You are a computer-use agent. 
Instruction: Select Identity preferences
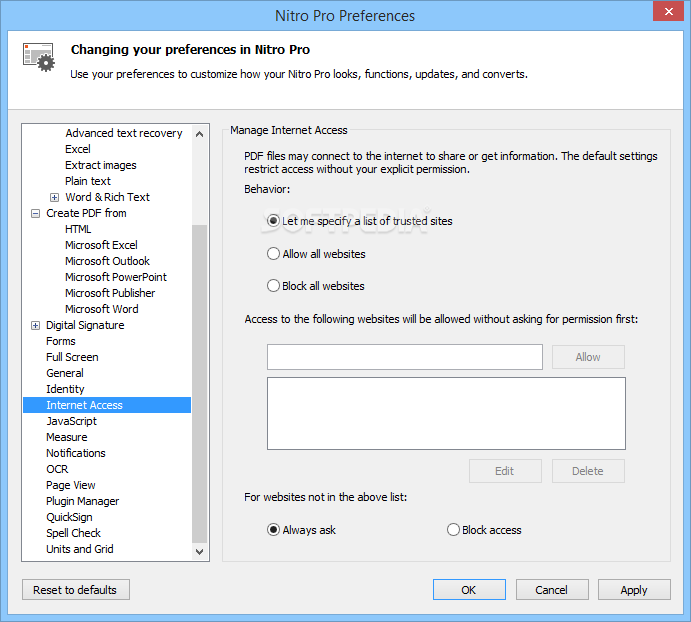pos(65,389)
